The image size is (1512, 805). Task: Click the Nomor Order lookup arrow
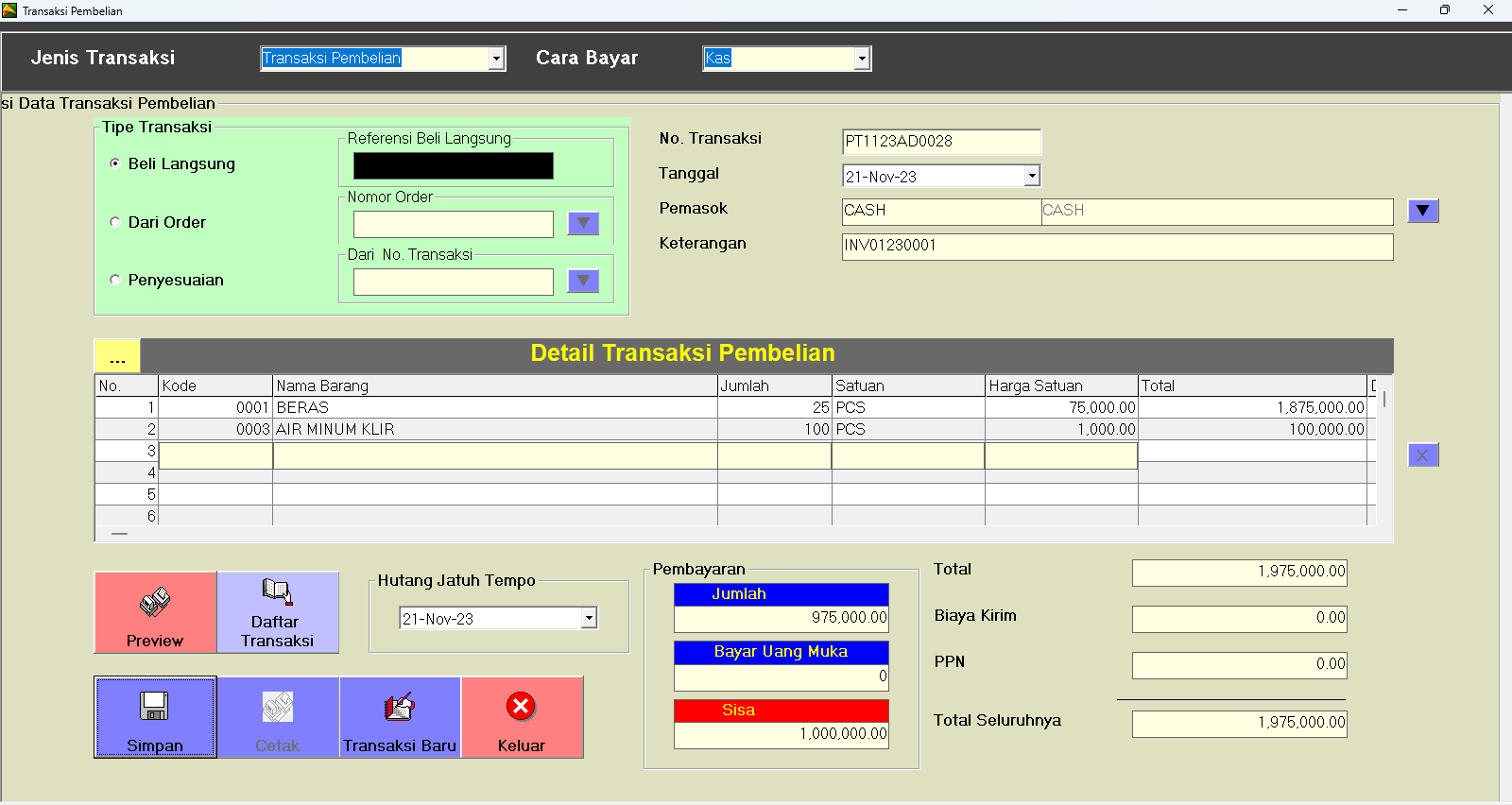pyautogui.click(x=583, y=223)
